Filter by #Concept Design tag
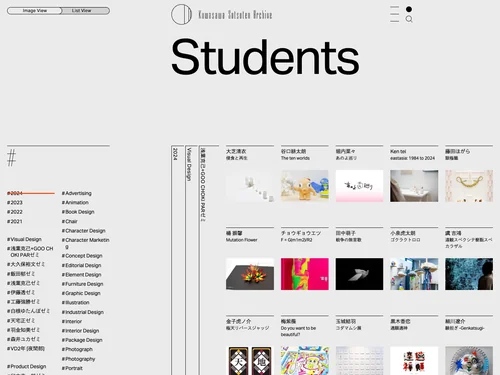500x375 pixels. [x=82, y=256]
